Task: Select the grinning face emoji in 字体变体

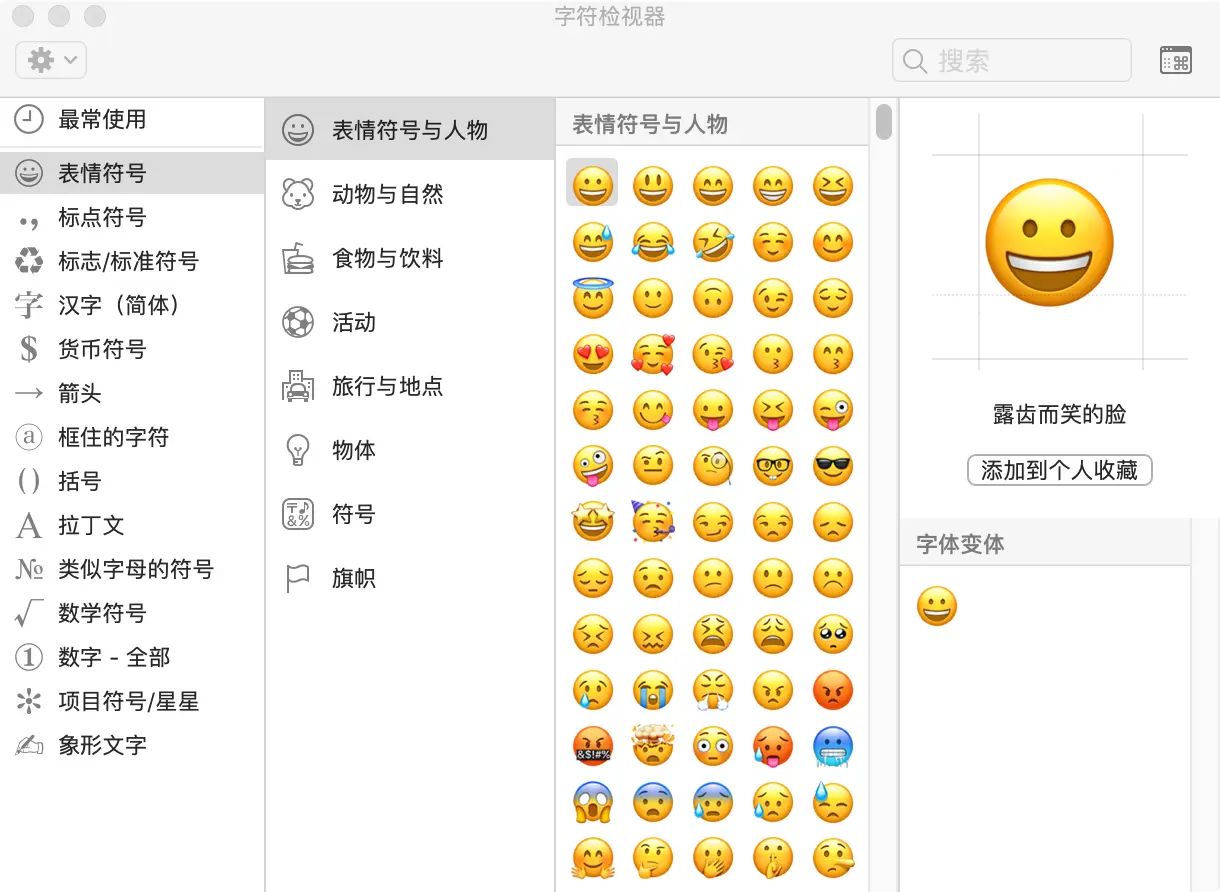Action: click(x=937, y=606)
